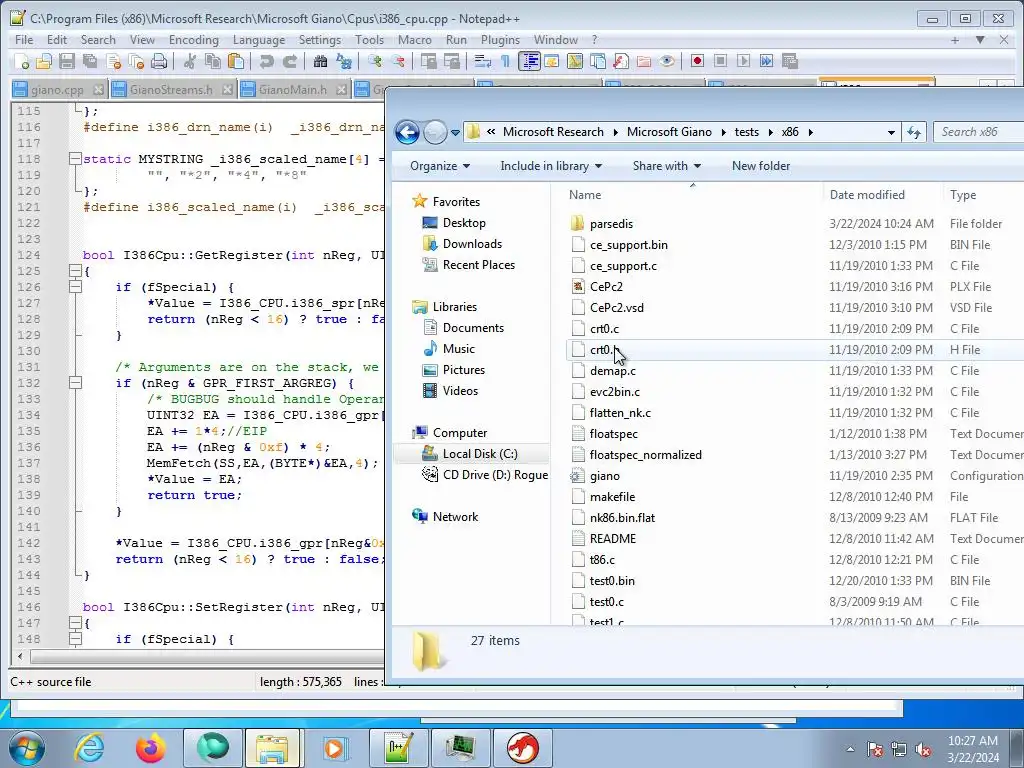The width and height of the screenshot is (1024, 768).
Task: Click the Open file icon in Notepad++ toolbar
Action: [x=44, y=61]
